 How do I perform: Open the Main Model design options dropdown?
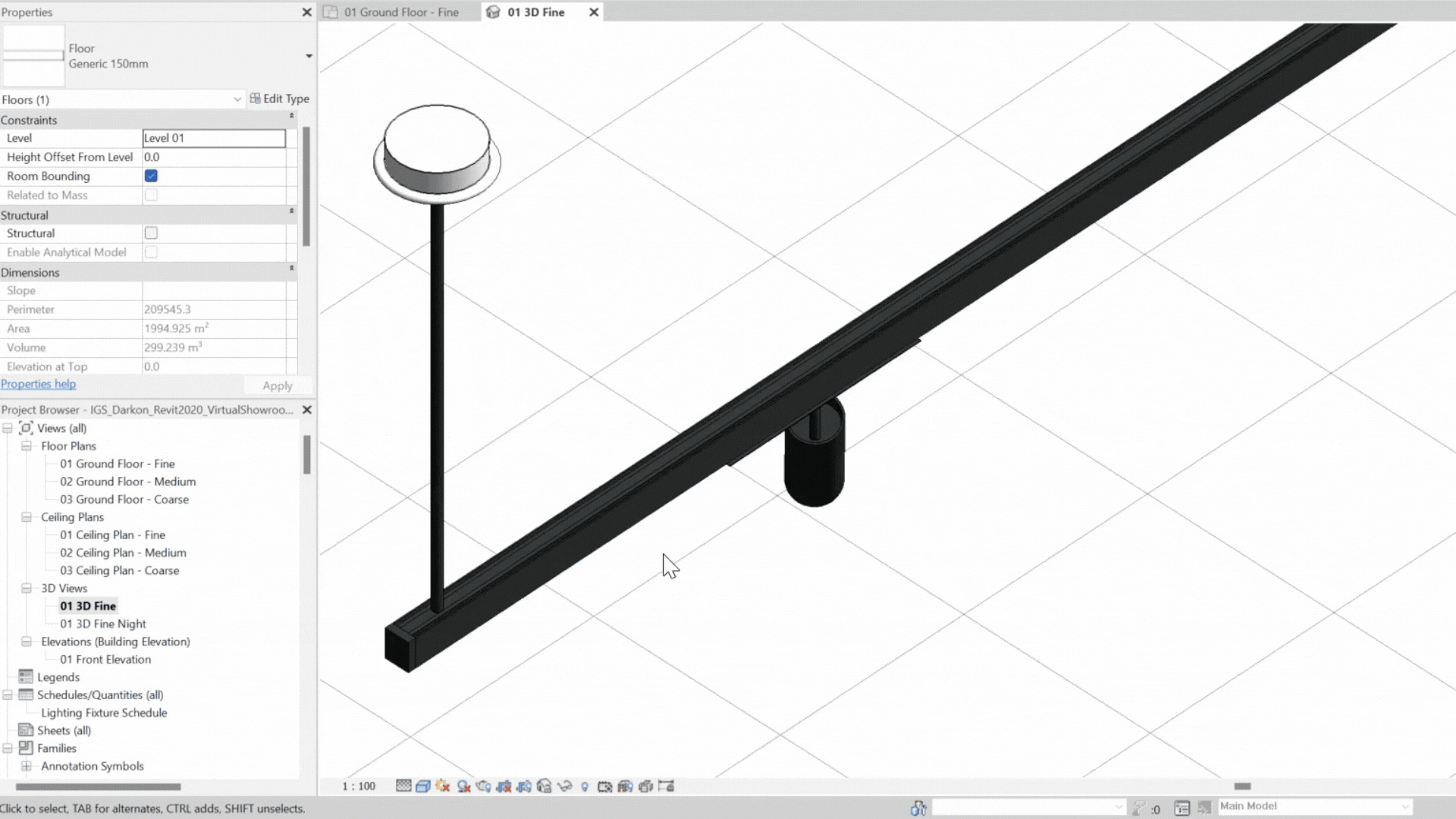[1315, 806]
